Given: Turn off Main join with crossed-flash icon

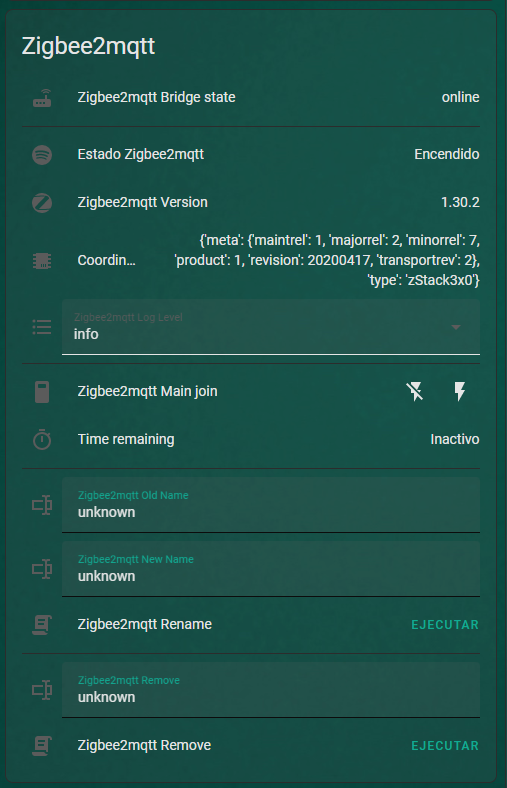Looking at the screenshot, I should [415, 391].
